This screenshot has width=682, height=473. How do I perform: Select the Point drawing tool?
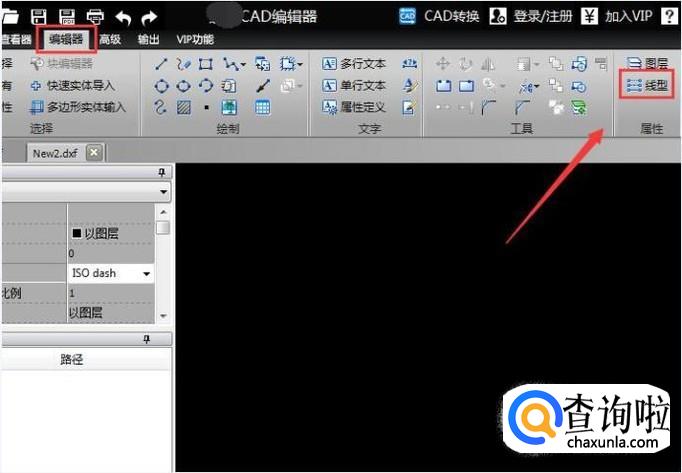(x=206, y=107)
